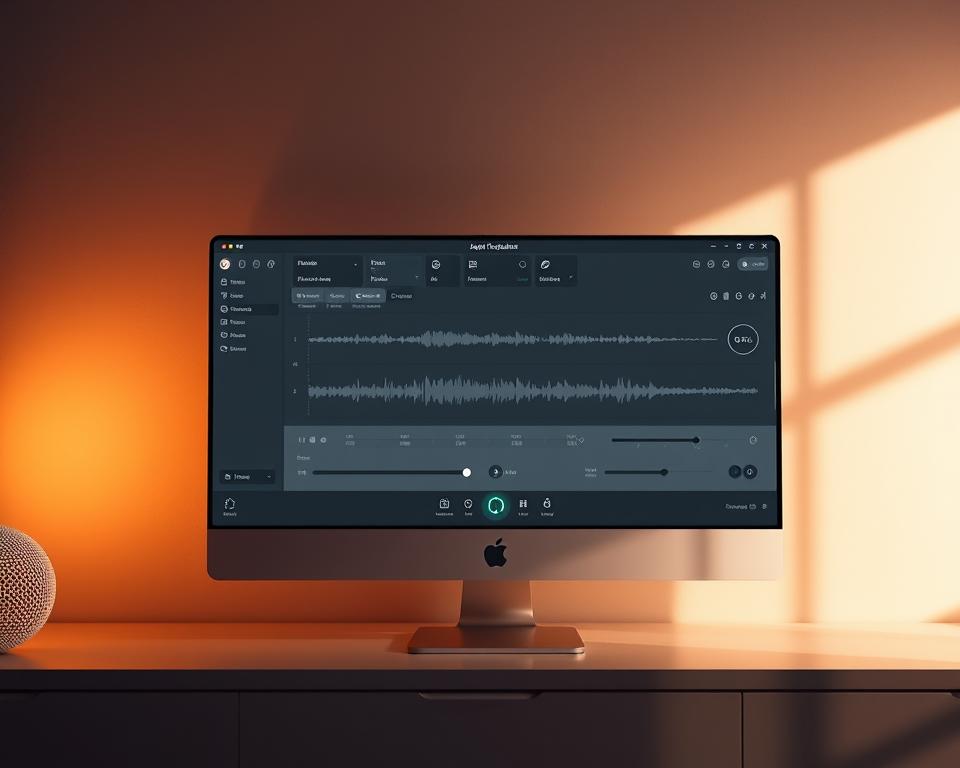The width and height of the screenshot is (960, 768).
Task: Start recording with the round record icon
Action: 323,440
